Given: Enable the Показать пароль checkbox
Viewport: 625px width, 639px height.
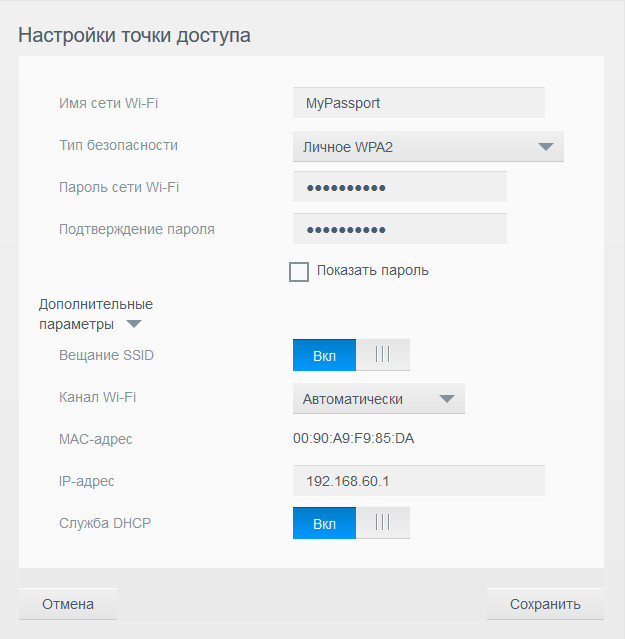Looking at the screenshot, I should (x=299, y=271).
